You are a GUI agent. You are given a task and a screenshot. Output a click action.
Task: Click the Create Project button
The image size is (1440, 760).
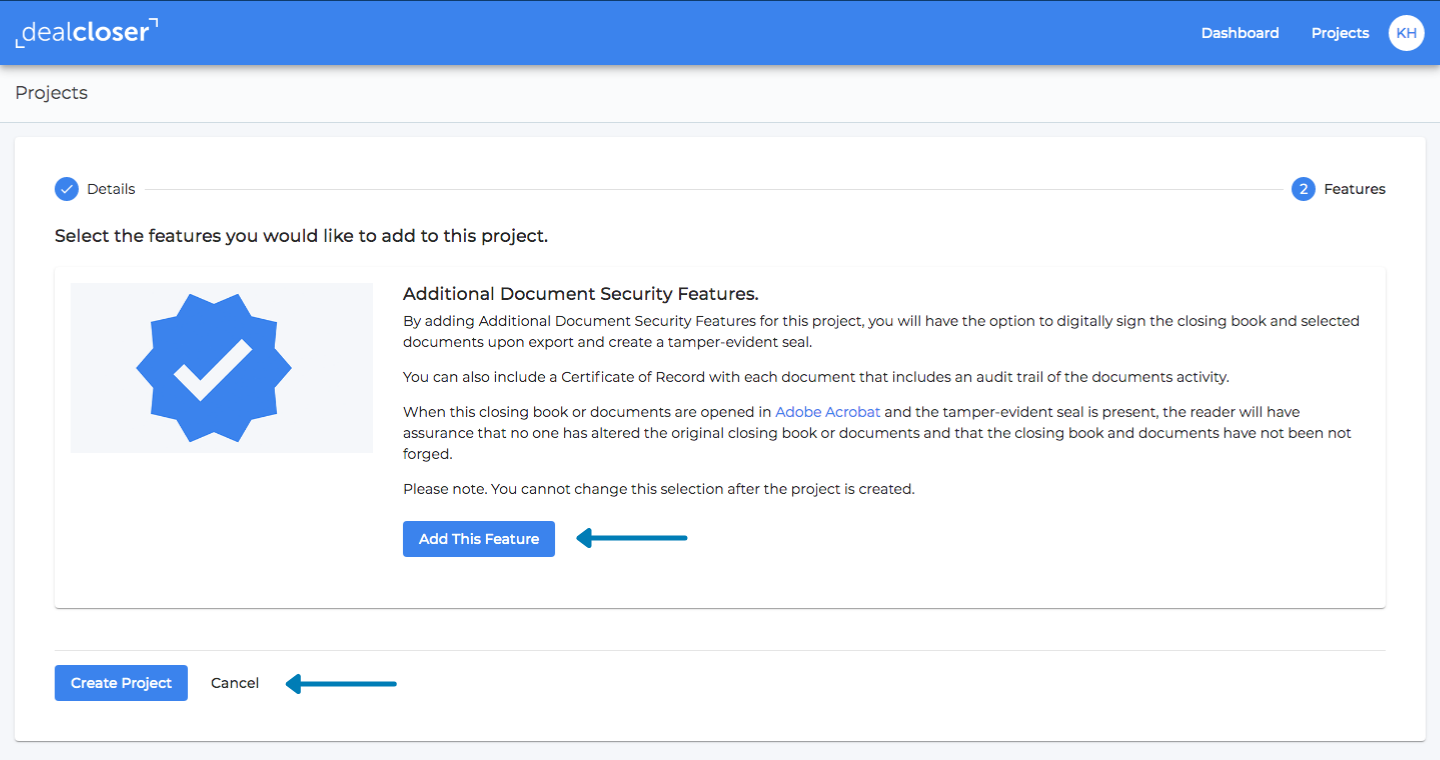pyautogui.click(x=121, y=683)
